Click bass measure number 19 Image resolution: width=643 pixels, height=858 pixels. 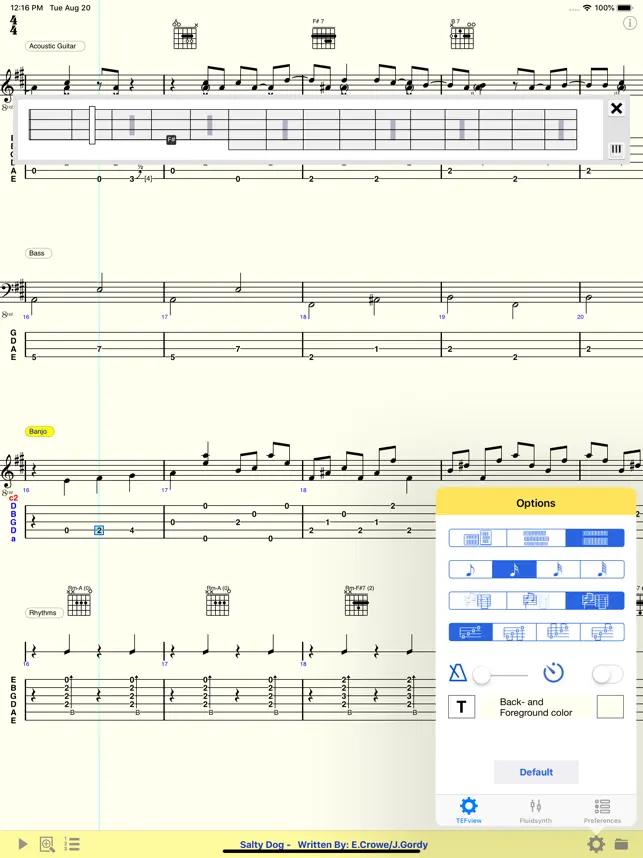click(x=442, y=317)
